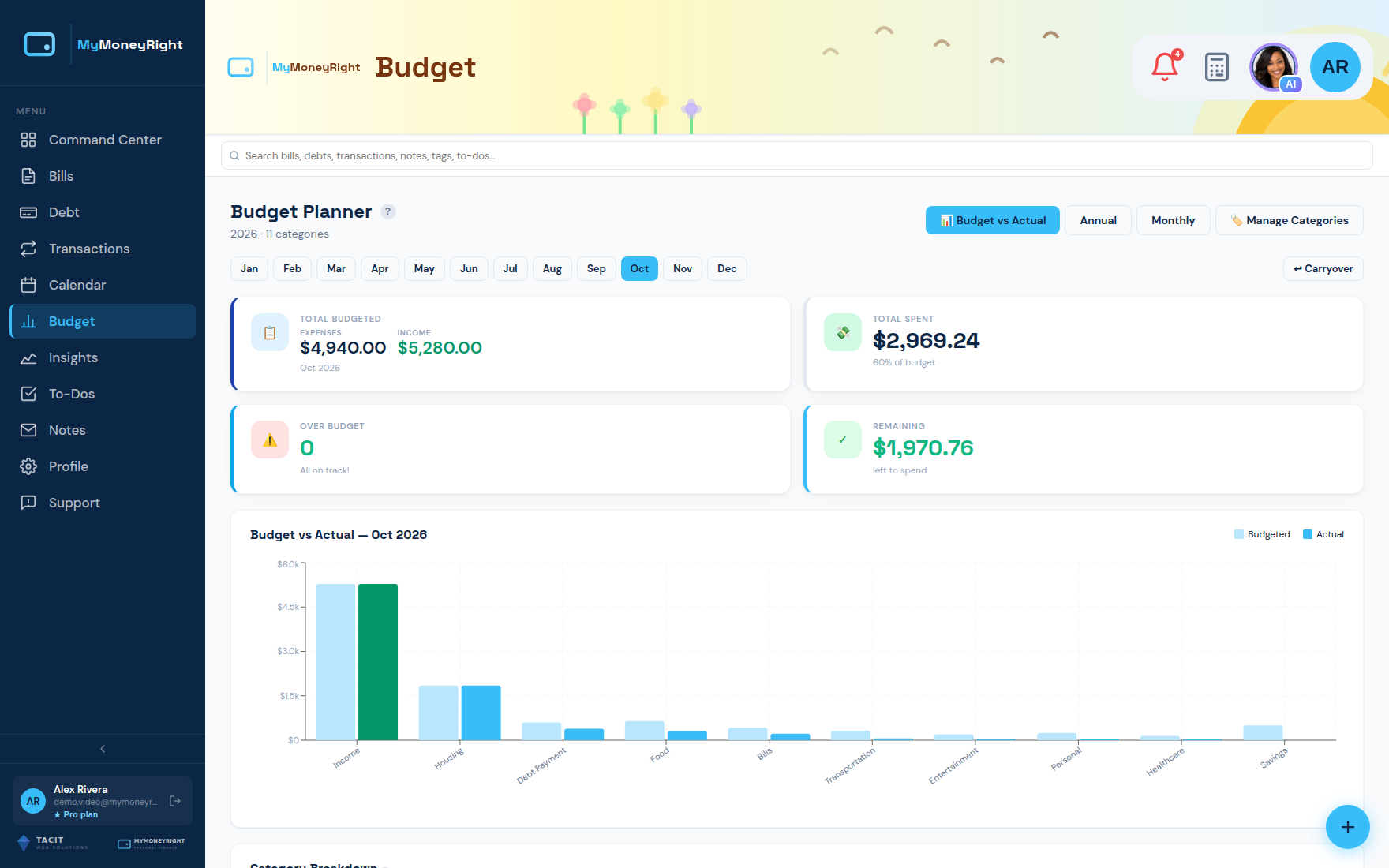1389x868 pixels.
Task: Select the Jan month tab
Action: pyautogui.click(x=249, y=268)
